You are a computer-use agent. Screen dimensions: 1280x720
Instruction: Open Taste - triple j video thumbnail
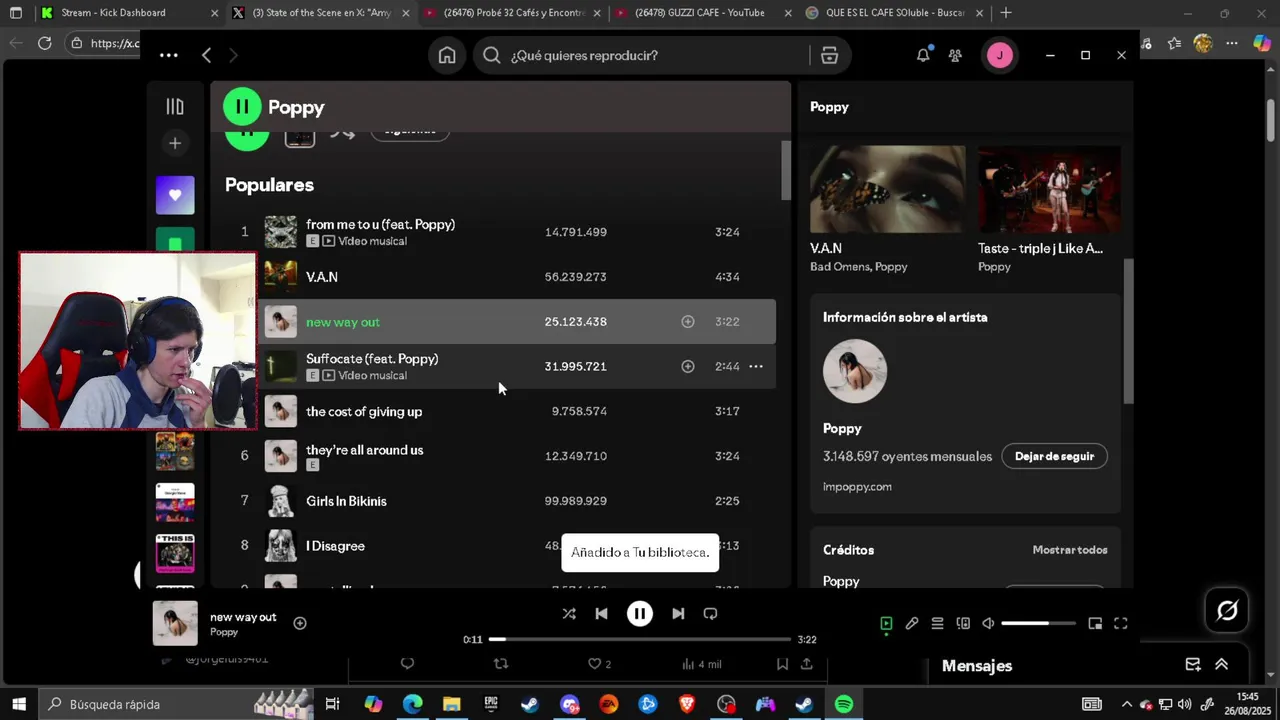click(x=1049, y=189)
